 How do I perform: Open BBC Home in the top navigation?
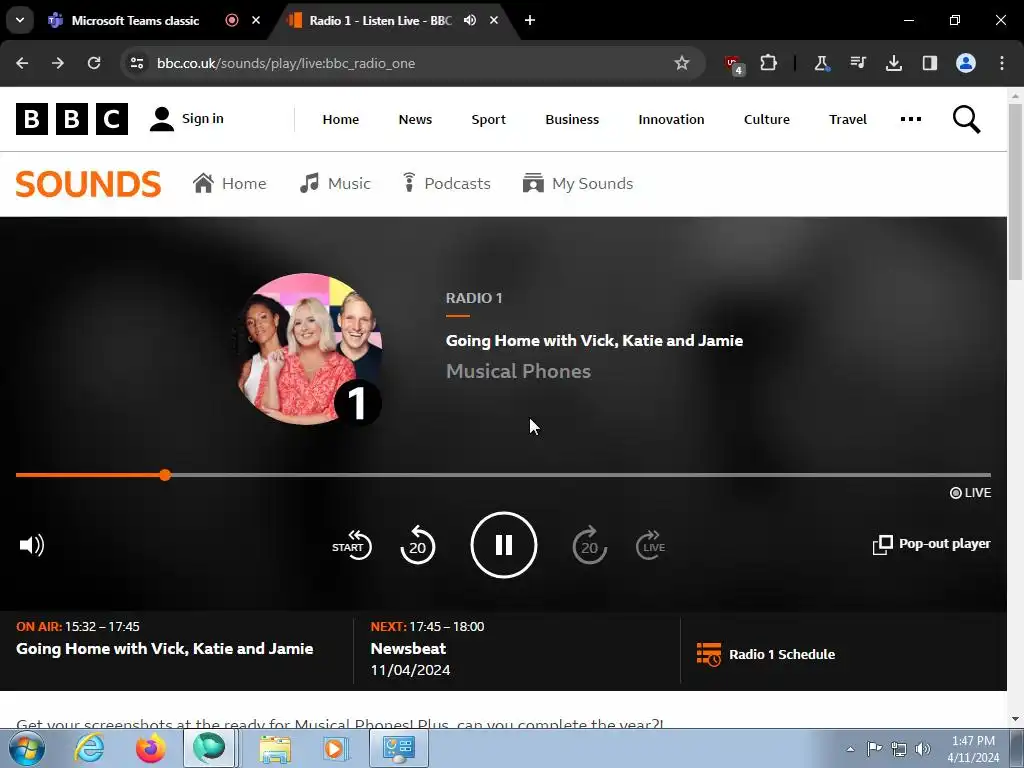[341, 120]
